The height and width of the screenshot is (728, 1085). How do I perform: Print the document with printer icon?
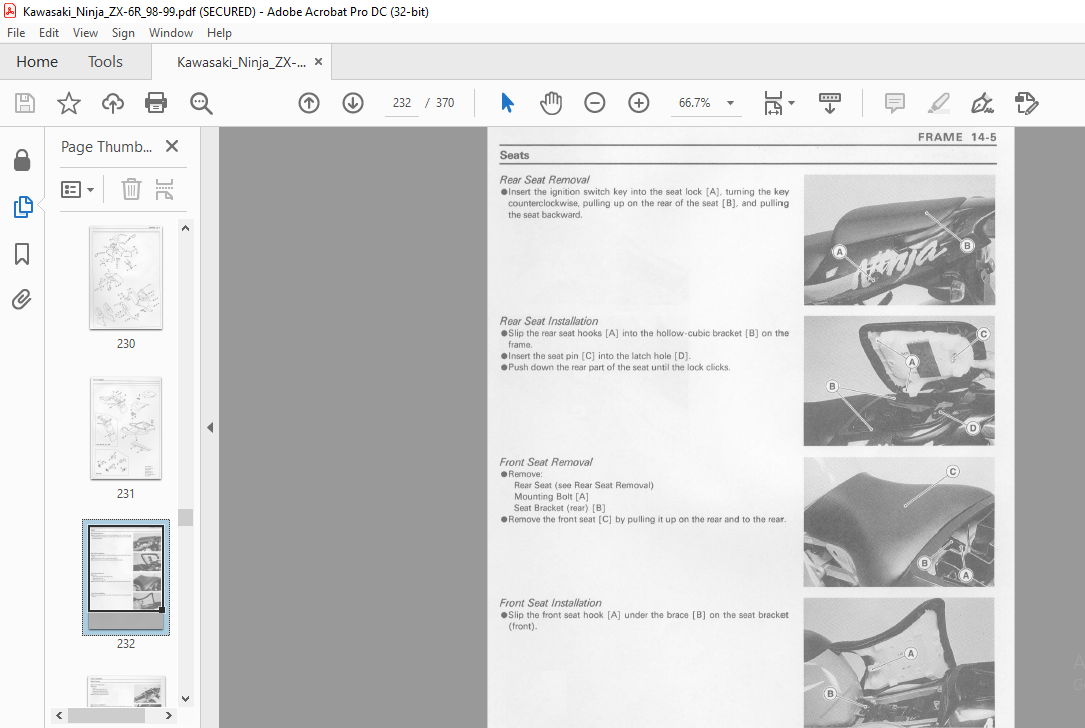tap(156, 103)
